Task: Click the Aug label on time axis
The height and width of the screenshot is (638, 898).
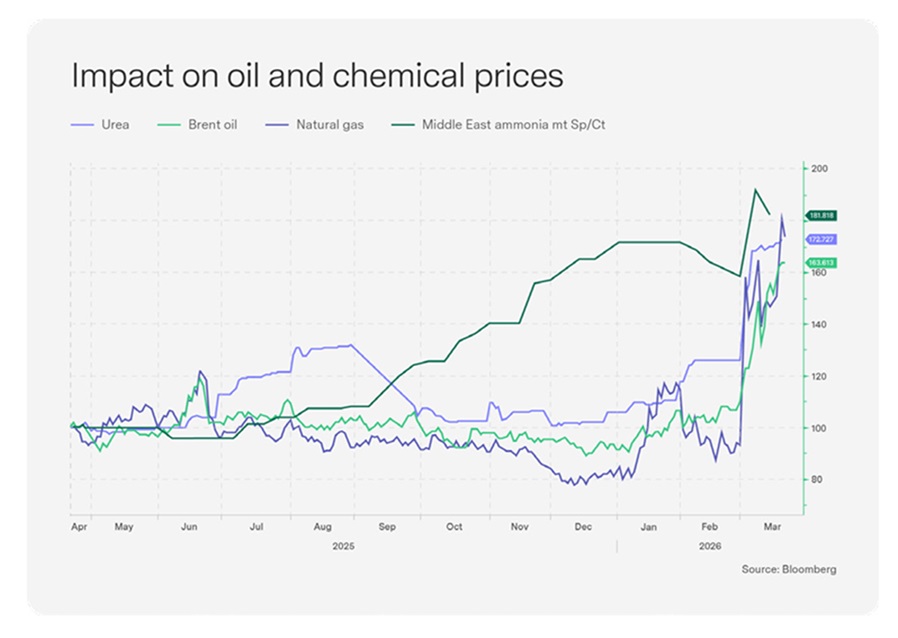Action: coord(322,525)
